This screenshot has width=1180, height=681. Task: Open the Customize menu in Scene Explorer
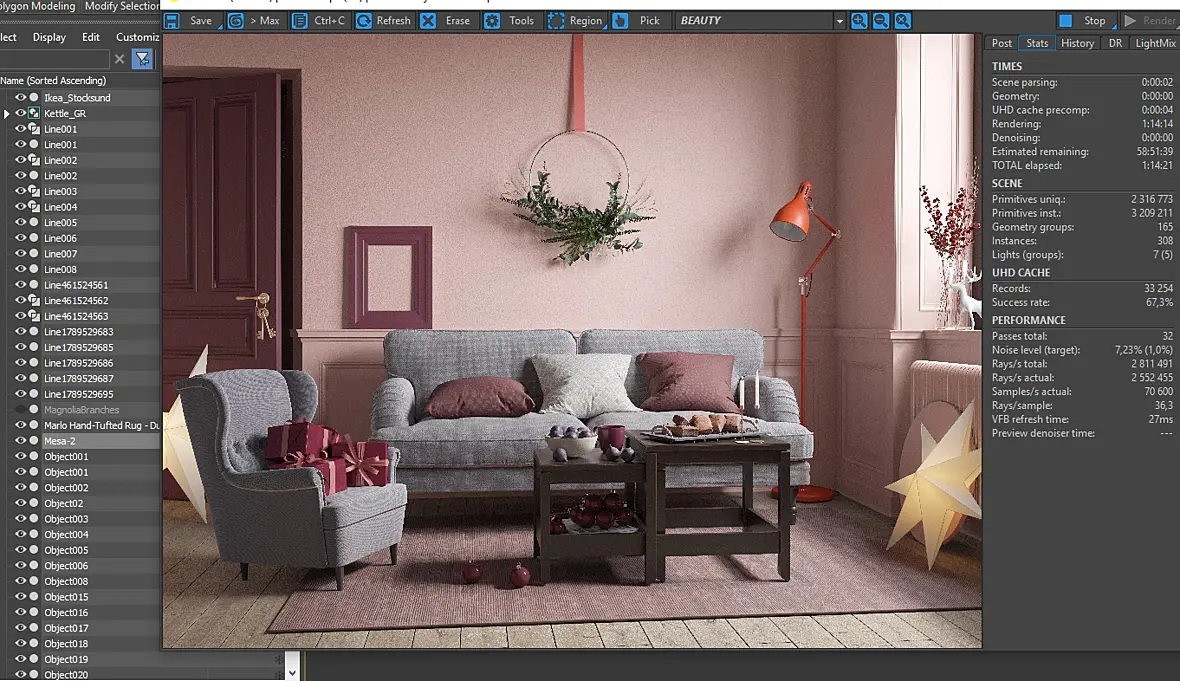[x=137, y=37]
